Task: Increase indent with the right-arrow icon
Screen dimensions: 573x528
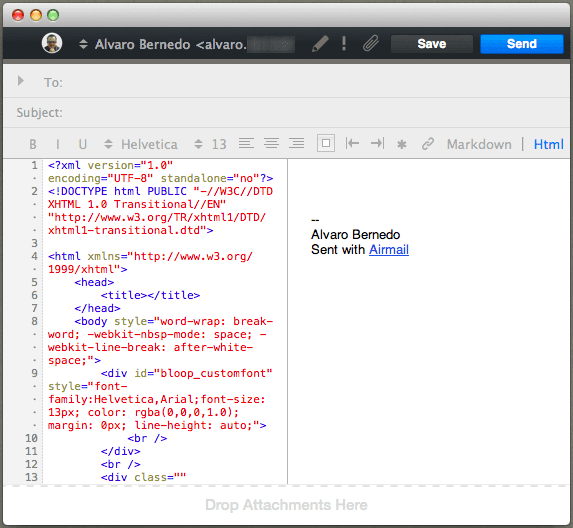Action: [x=377, y=143]
